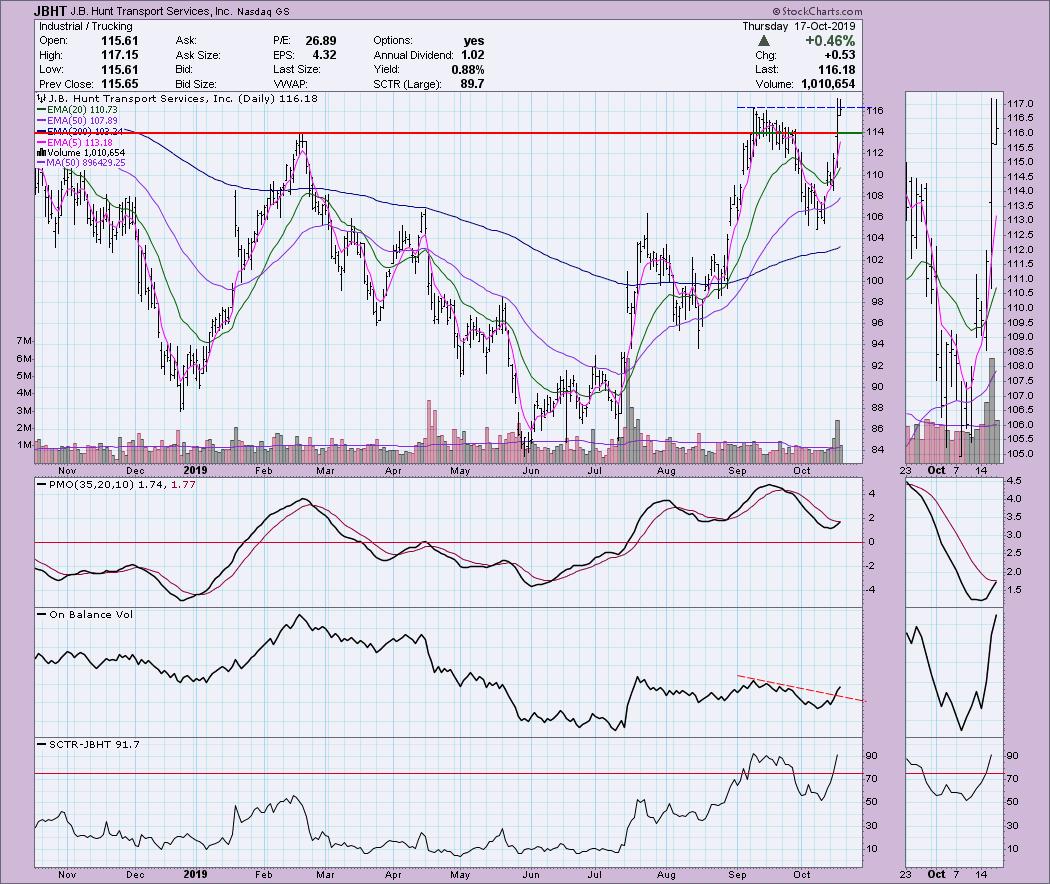
Task: Click the EMA(50) 107.89 legend entry
Action: 78,121
